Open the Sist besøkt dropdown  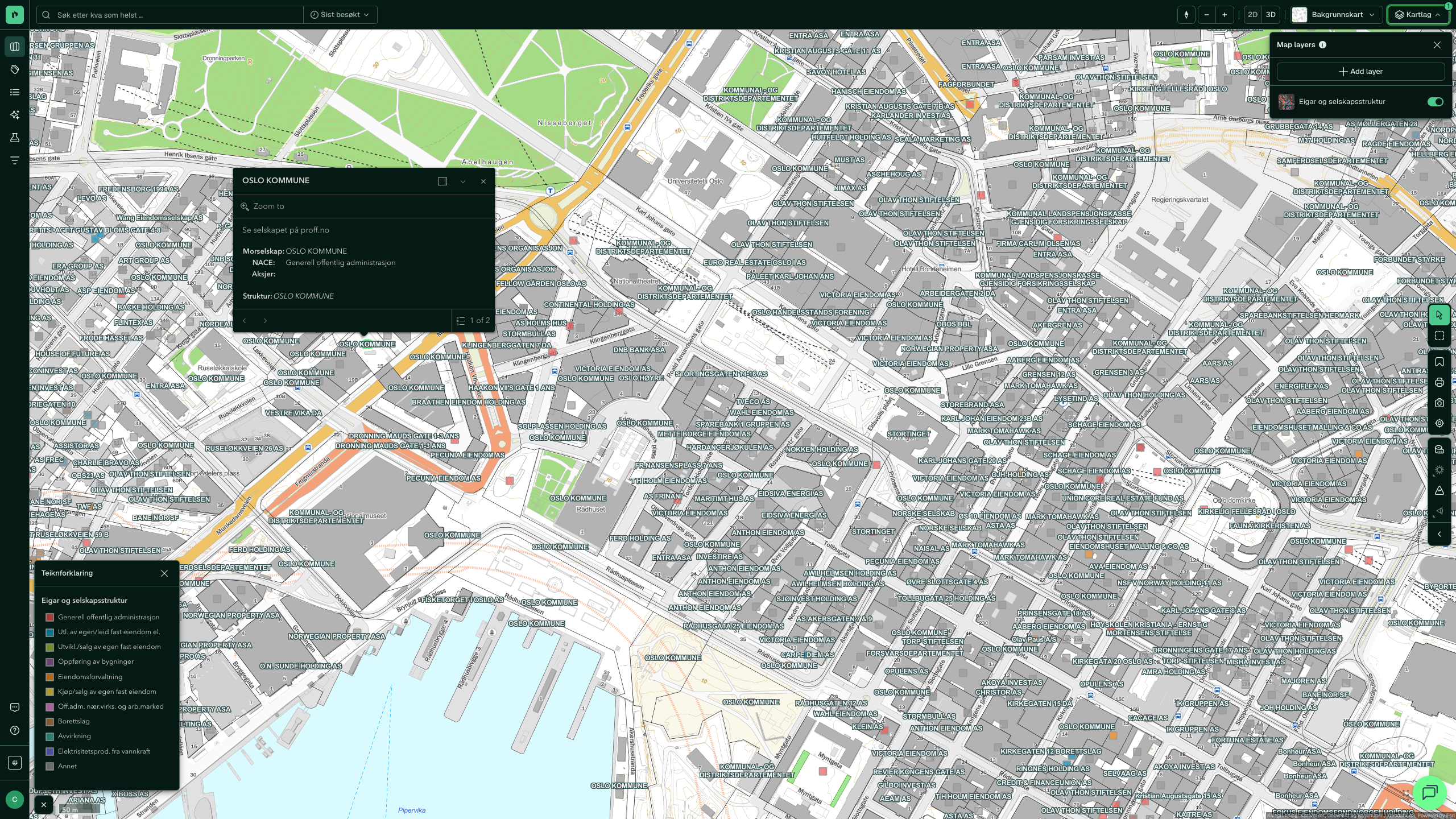(x=340, y=15)
